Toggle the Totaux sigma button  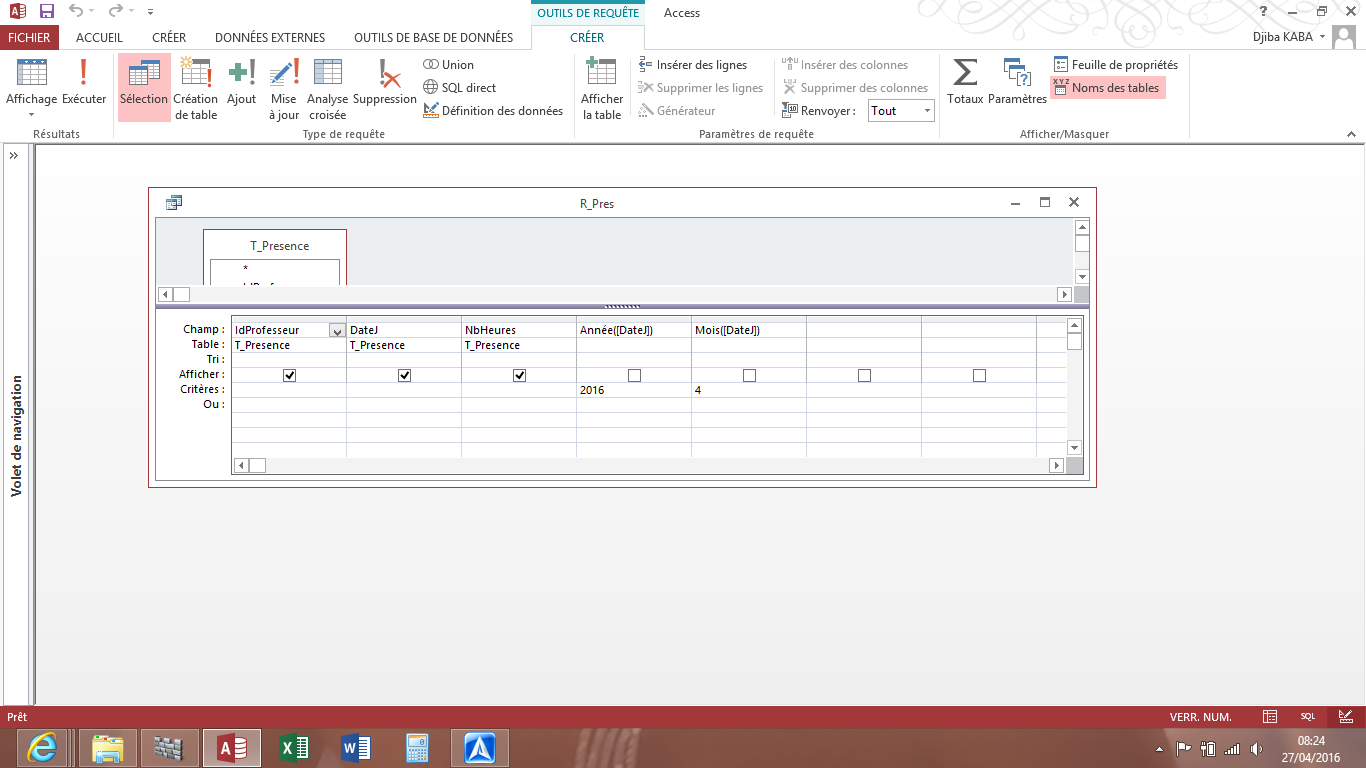tap(965, 82)
